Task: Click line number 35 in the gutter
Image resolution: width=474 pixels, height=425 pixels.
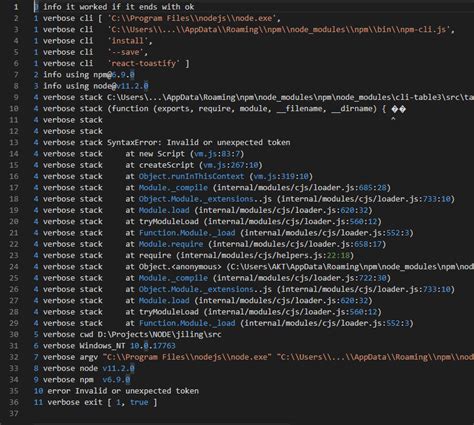Action: 14,391
